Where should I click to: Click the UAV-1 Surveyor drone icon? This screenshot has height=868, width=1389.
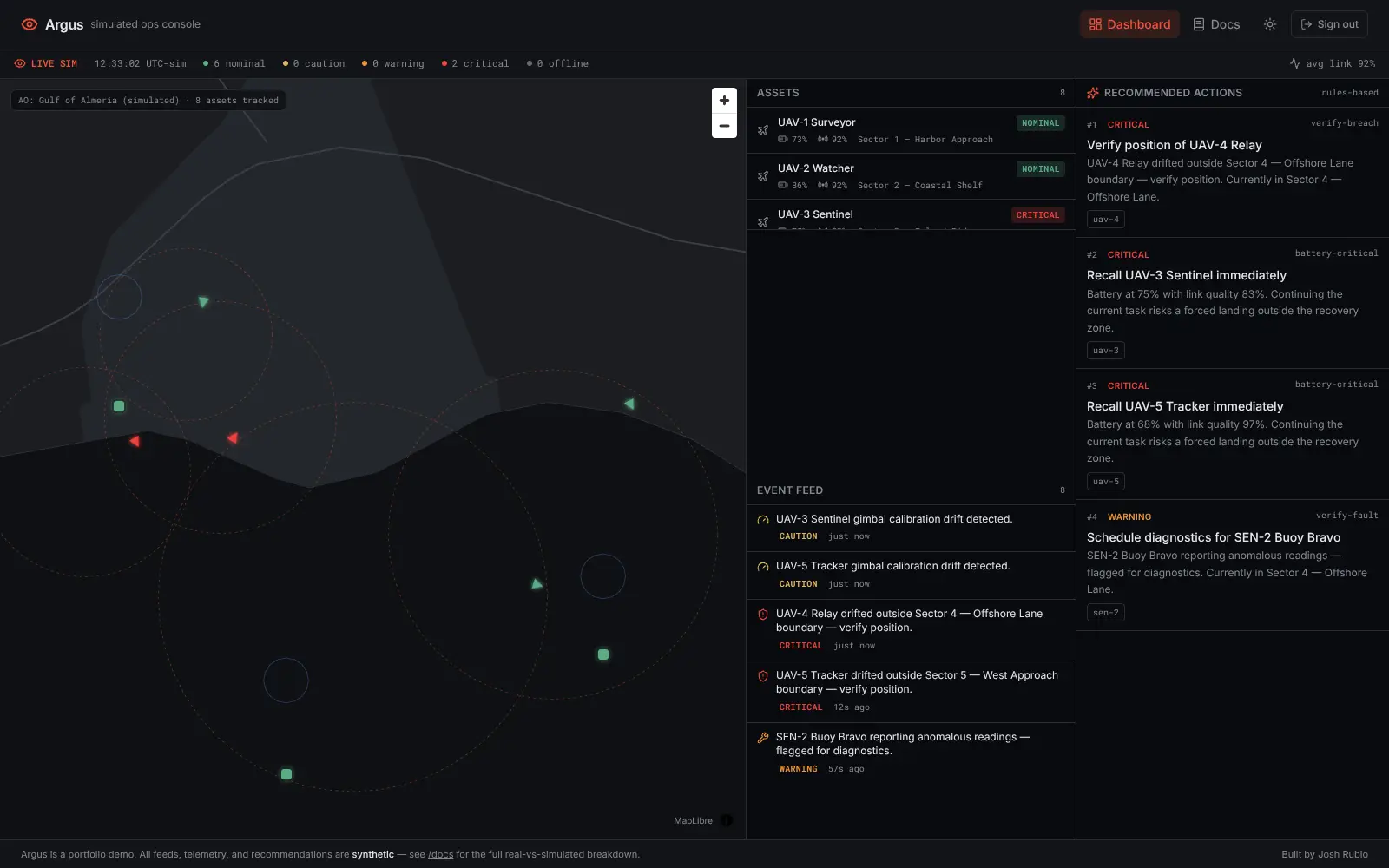pos(763,130)
